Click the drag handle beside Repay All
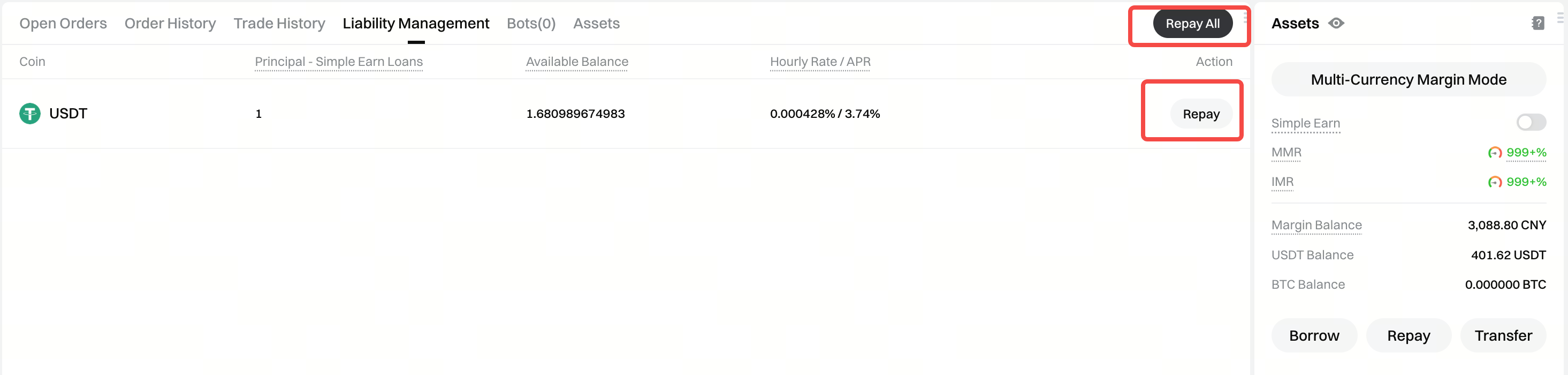Image resolution: width=1568 pixels, height=375 pixels. tap(1245, 18)
